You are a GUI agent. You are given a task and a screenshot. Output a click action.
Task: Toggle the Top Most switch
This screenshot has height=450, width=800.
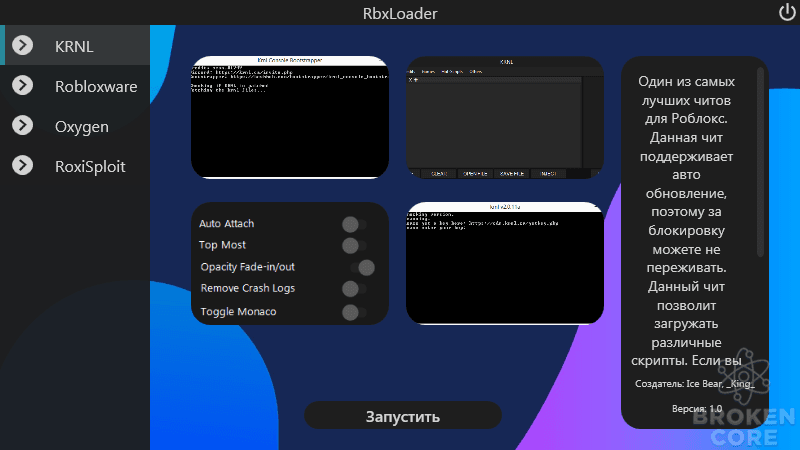[x=355, y=245]
